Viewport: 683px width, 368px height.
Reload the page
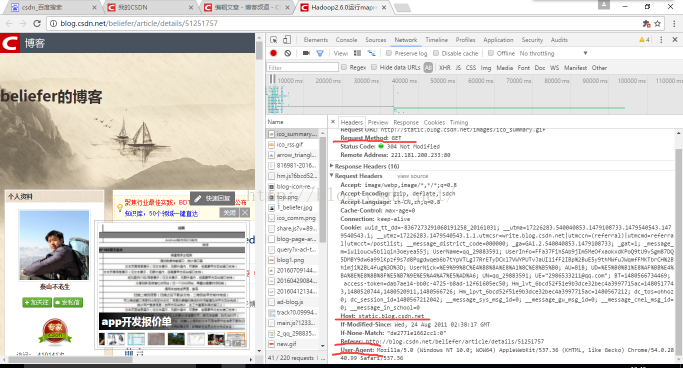[x=37, y=24]
